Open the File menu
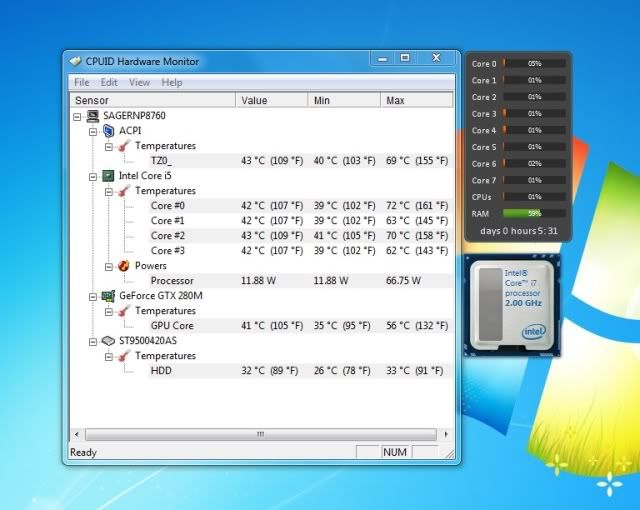This screenshot has width=640, height=510. click(x=82, y=82)
